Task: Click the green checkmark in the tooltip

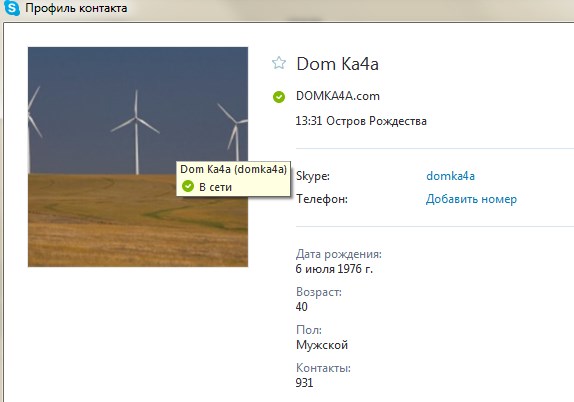Action: (x=188, y=186)
